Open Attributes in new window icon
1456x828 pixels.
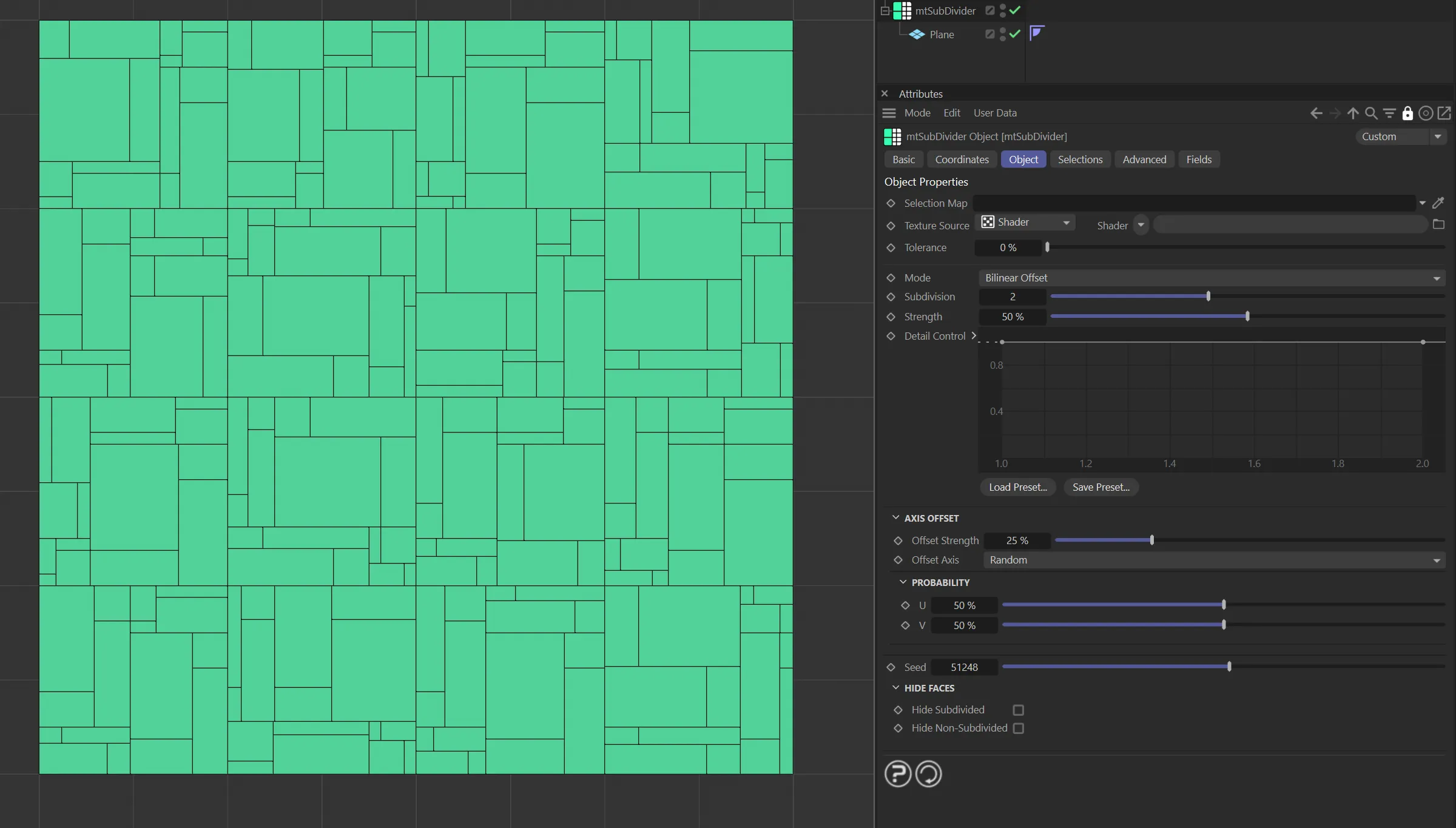[x=1444, y=113]
